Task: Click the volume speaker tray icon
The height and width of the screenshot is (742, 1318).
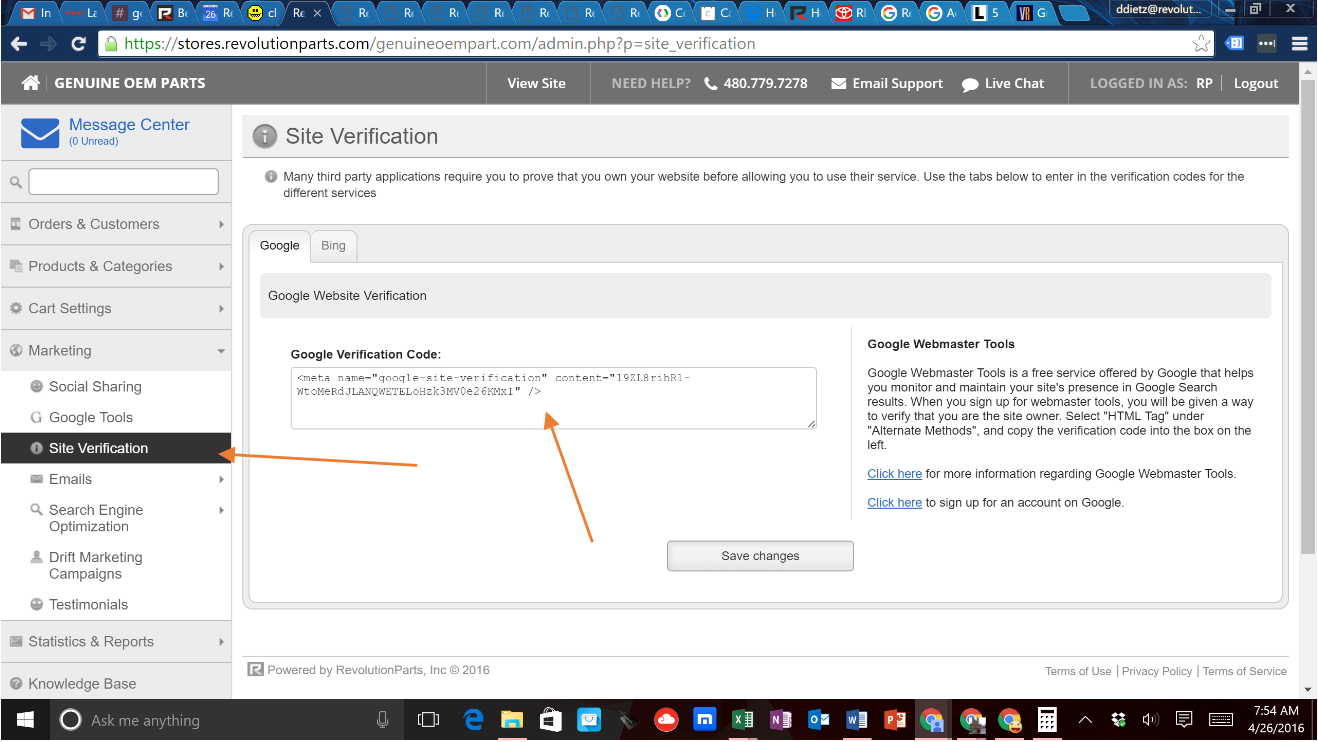Action: tap(1150, 719)
